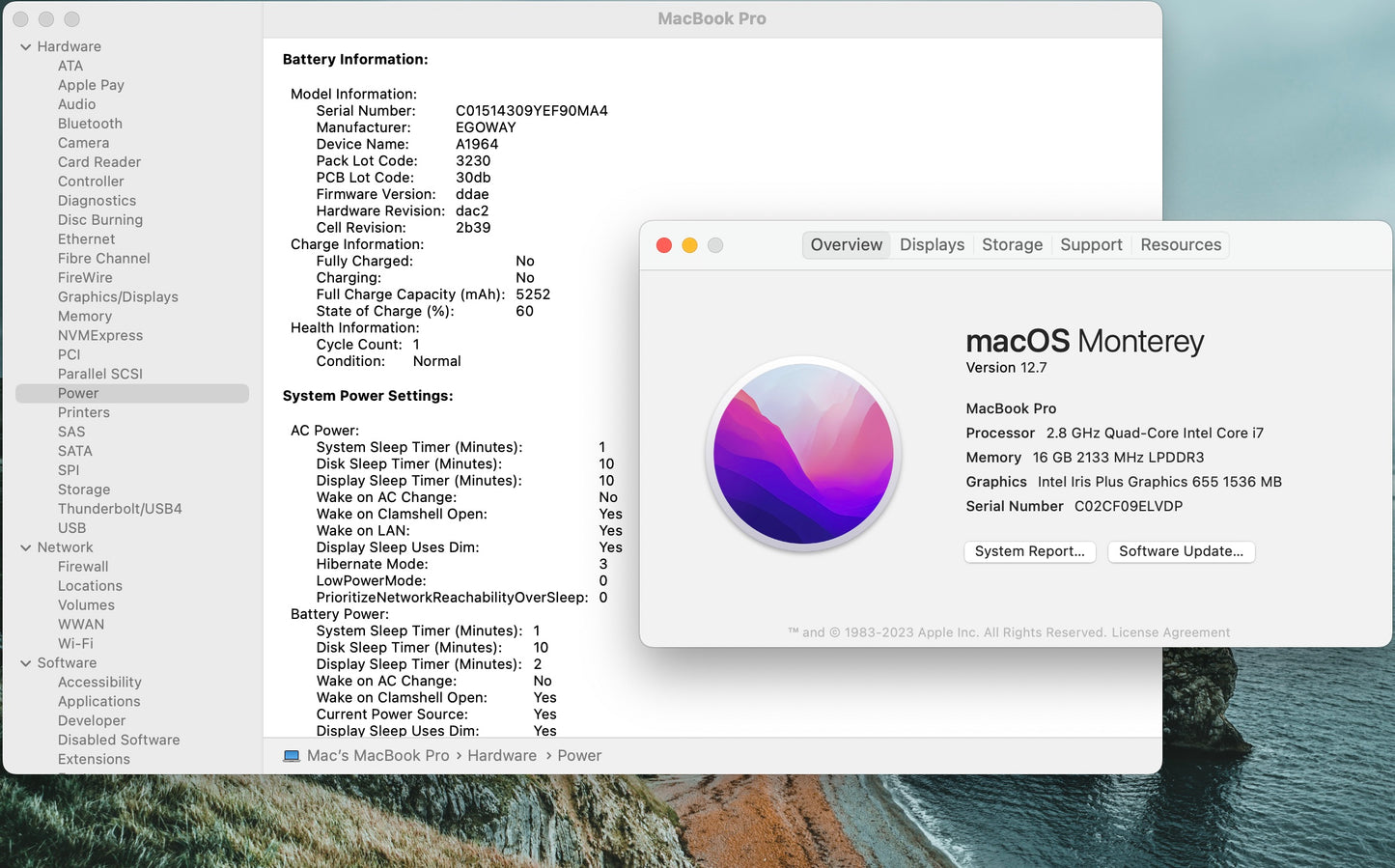Click Hardware in the bottom path bar
The width and height of the screenshot is (1395, 868).
[x=501, y=756]
